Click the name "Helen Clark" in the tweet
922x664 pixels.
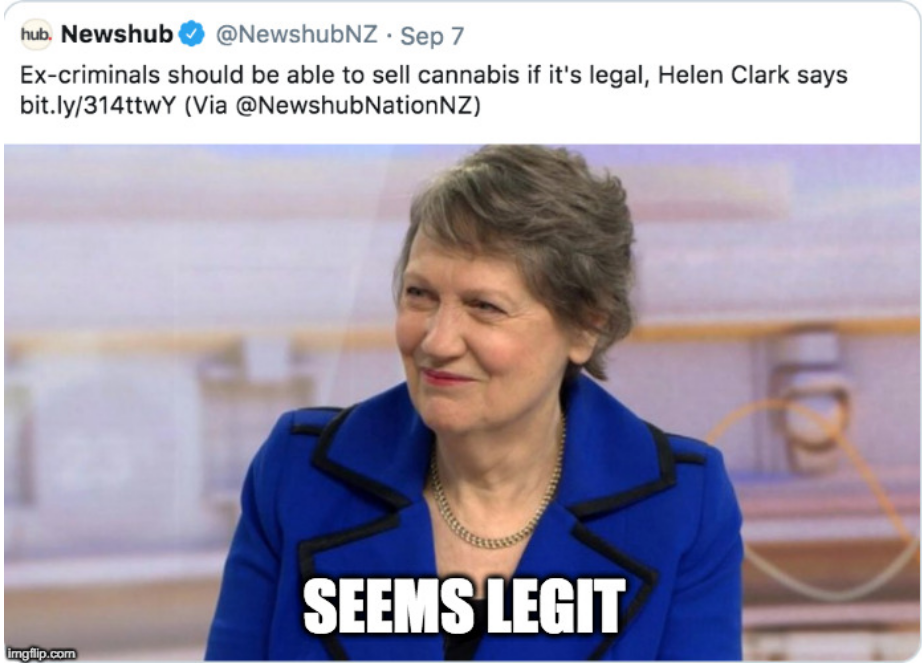click(723, 75)
